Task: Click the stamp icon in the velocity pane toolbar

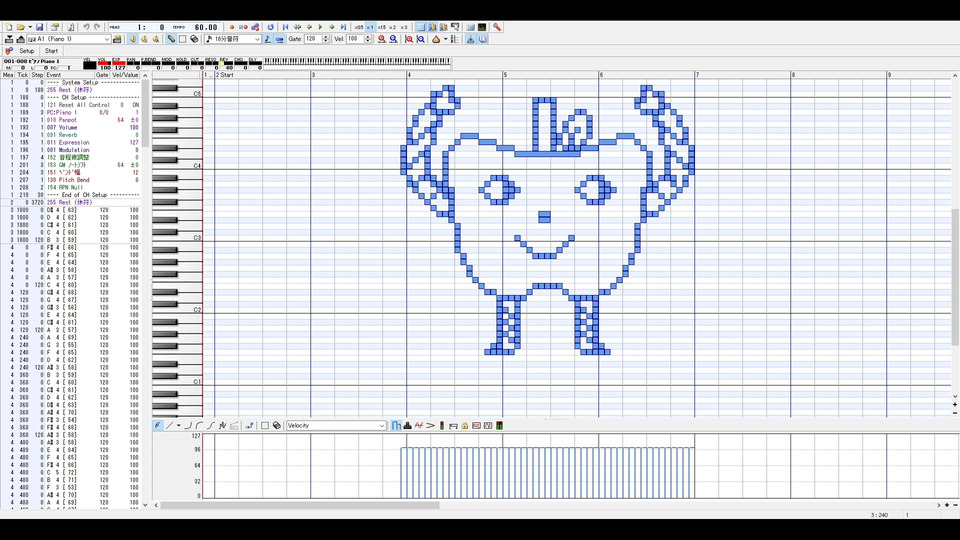Action: tap(408, 426)
